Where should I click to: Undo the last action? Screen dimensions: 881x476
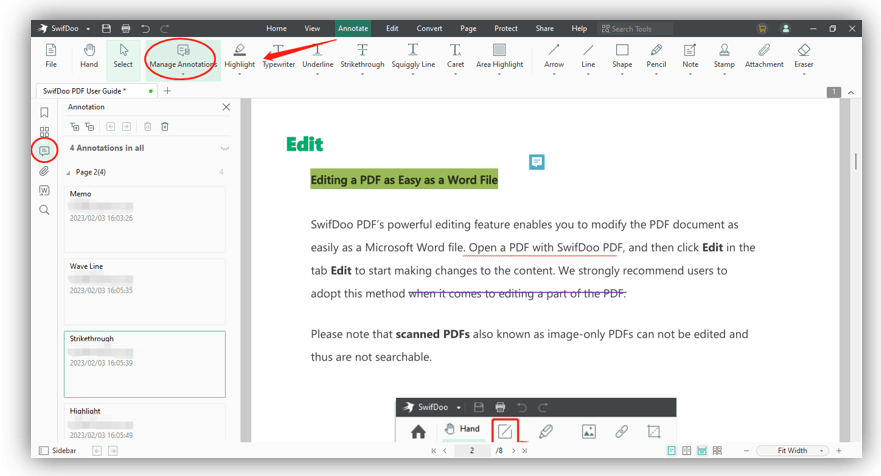pyautogui.click(x=146, y=29)
